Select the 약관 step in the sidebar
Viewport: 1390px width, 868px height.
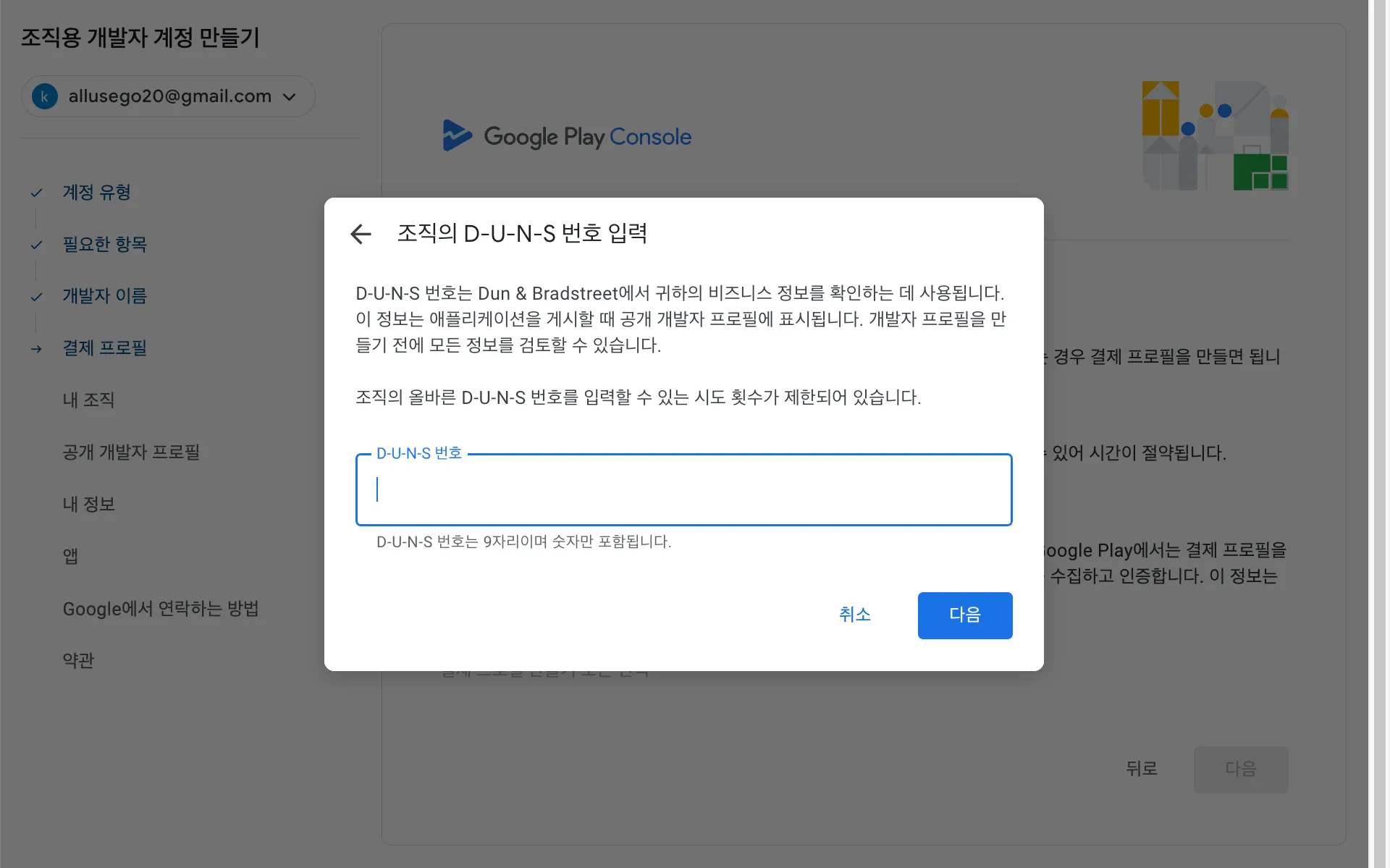[78, 661]
